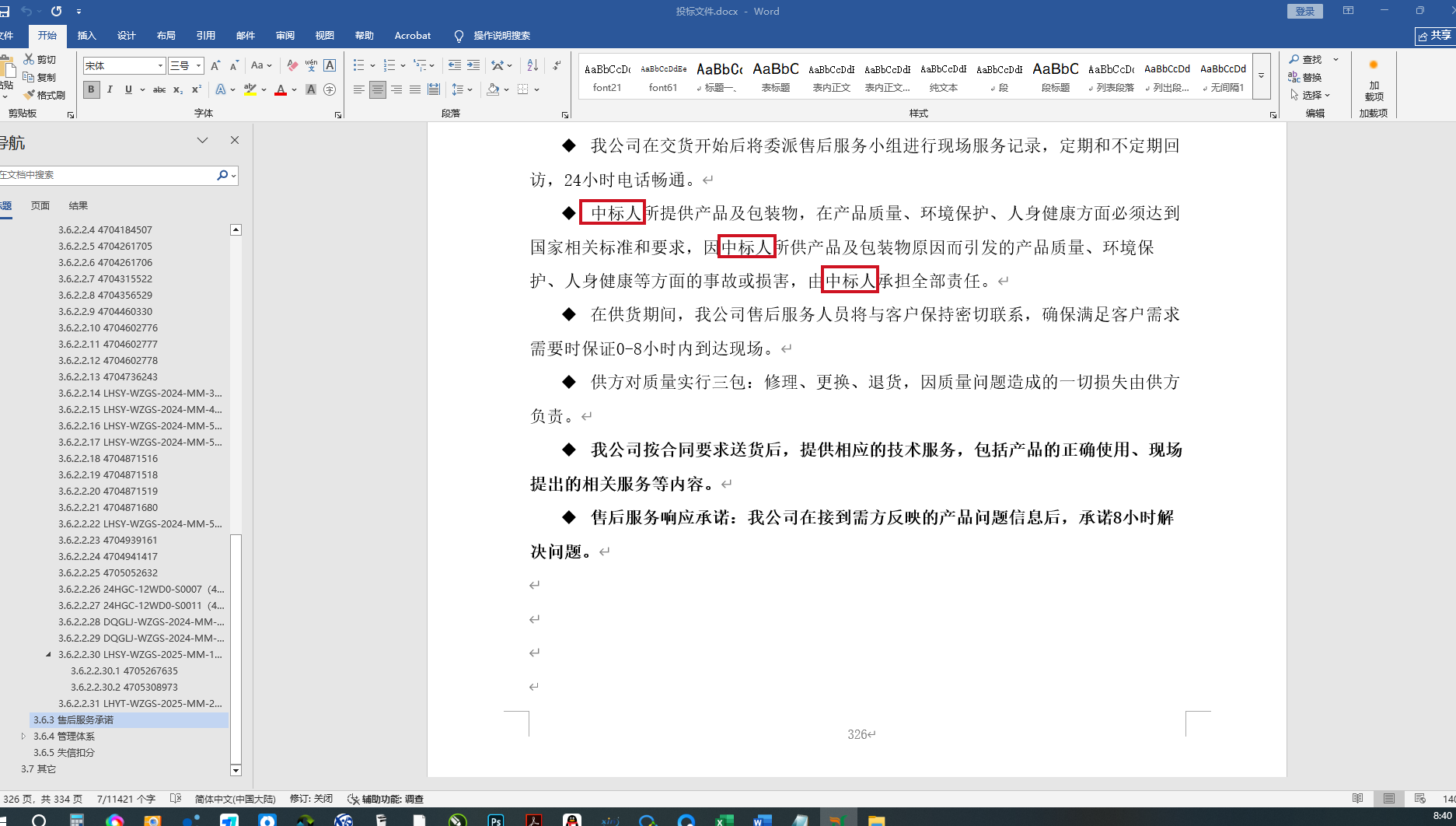Screen dimensions: 1456x826
Task: Open the 布局 (Layout) ribbon tab
Action: tap(166, 36)
